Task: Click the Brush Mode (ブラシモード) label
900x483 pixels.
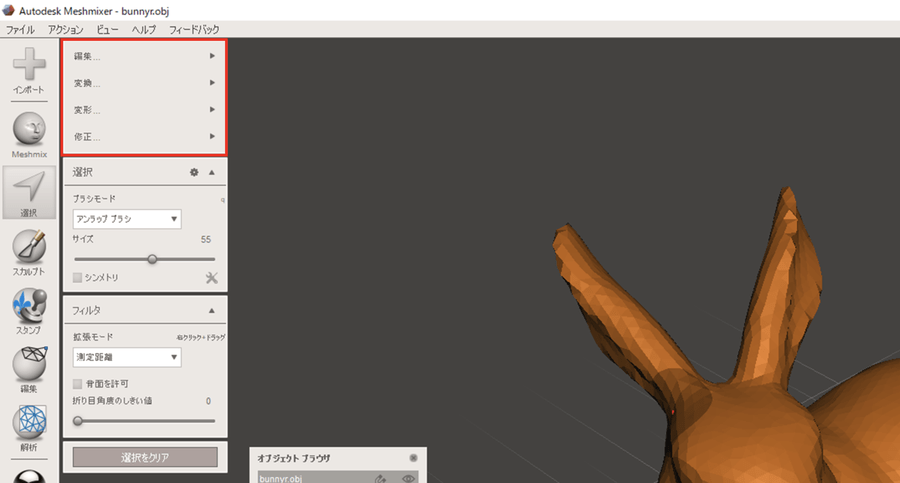Action: coord(94,199)
